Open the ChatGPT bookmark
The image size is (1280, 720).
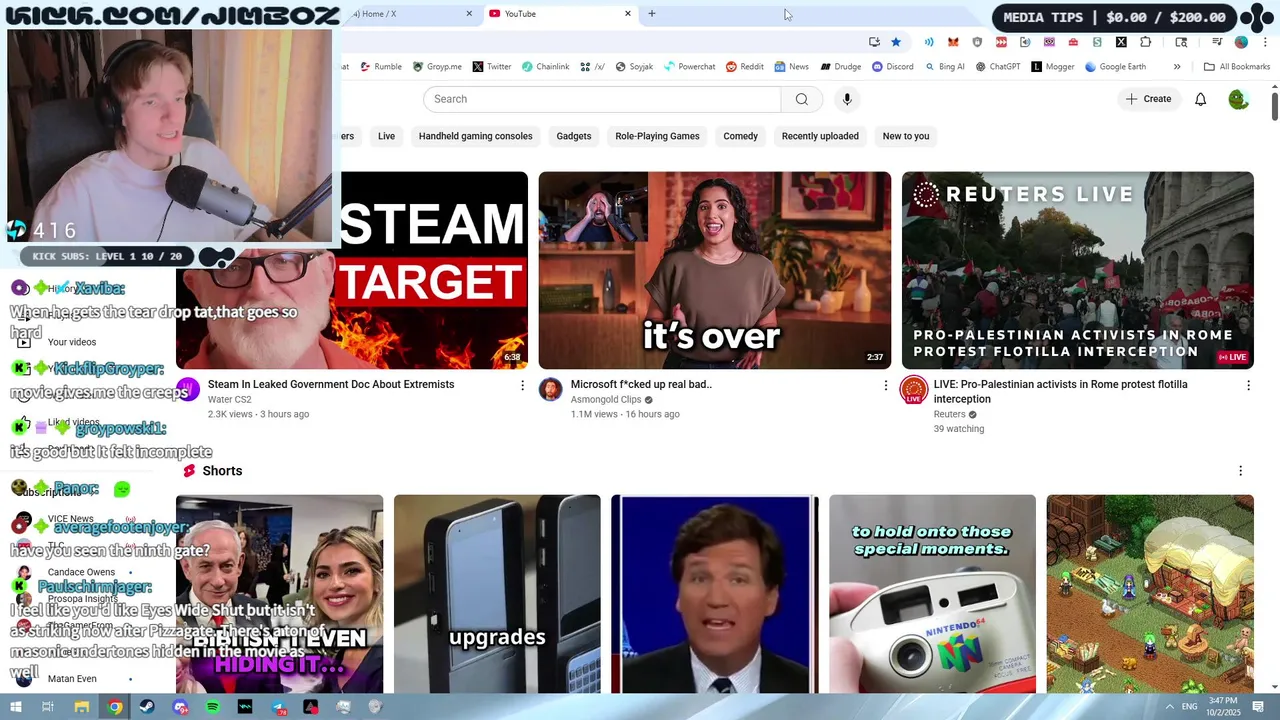click(x=997, y=67)
